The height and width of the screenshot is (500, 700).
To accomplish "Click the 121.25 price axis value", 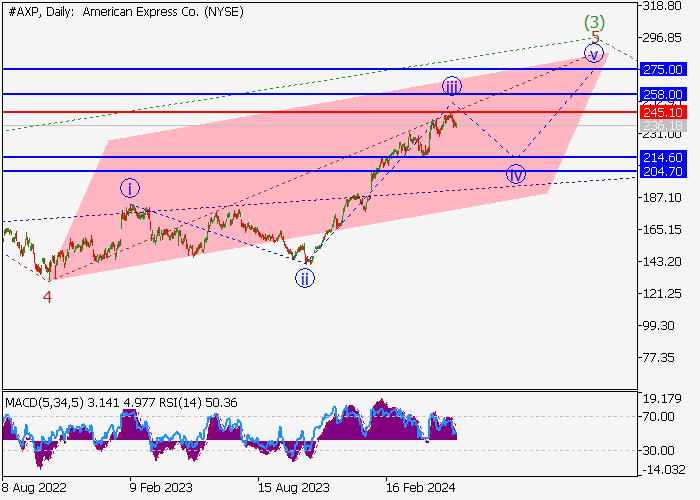I will tap(662, 294).
